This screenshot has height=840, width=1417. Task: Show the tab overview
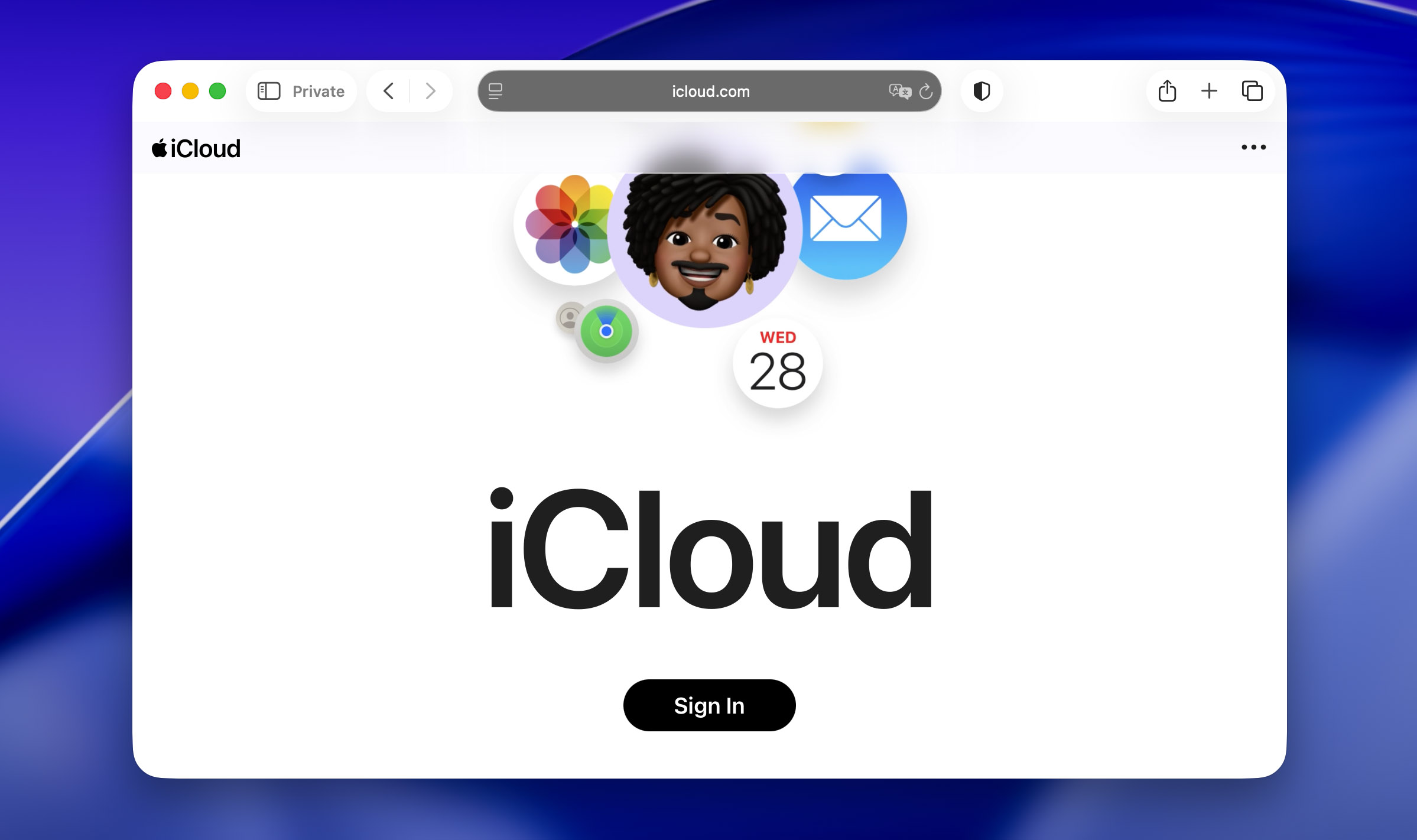[x=1252, y=91]
